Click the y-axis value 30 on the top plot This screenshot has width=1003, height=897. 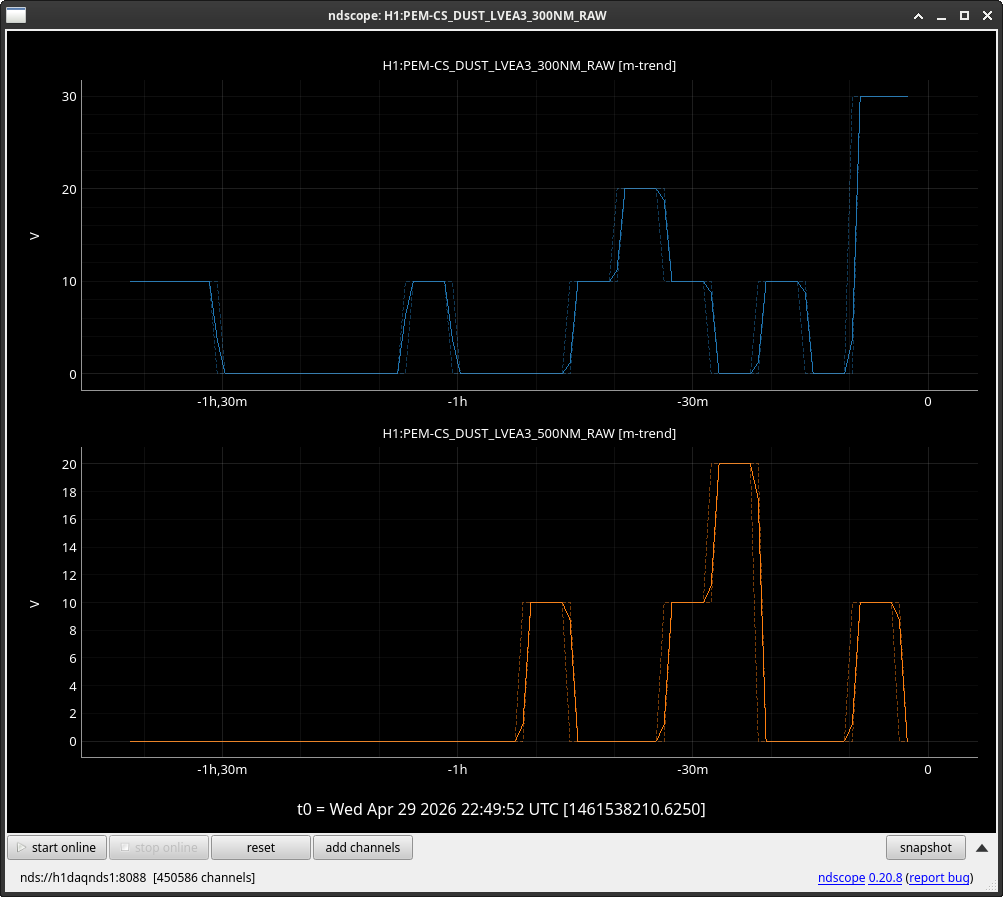[69, 97]
